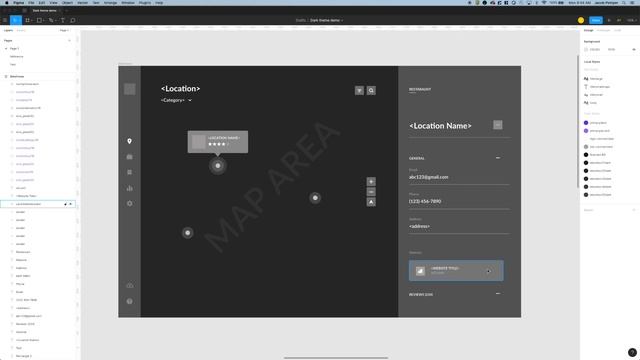The height and width of the screenshot is (360, 640).
Task: Click the map compass arrow button
Action: (x=371, y=202)
